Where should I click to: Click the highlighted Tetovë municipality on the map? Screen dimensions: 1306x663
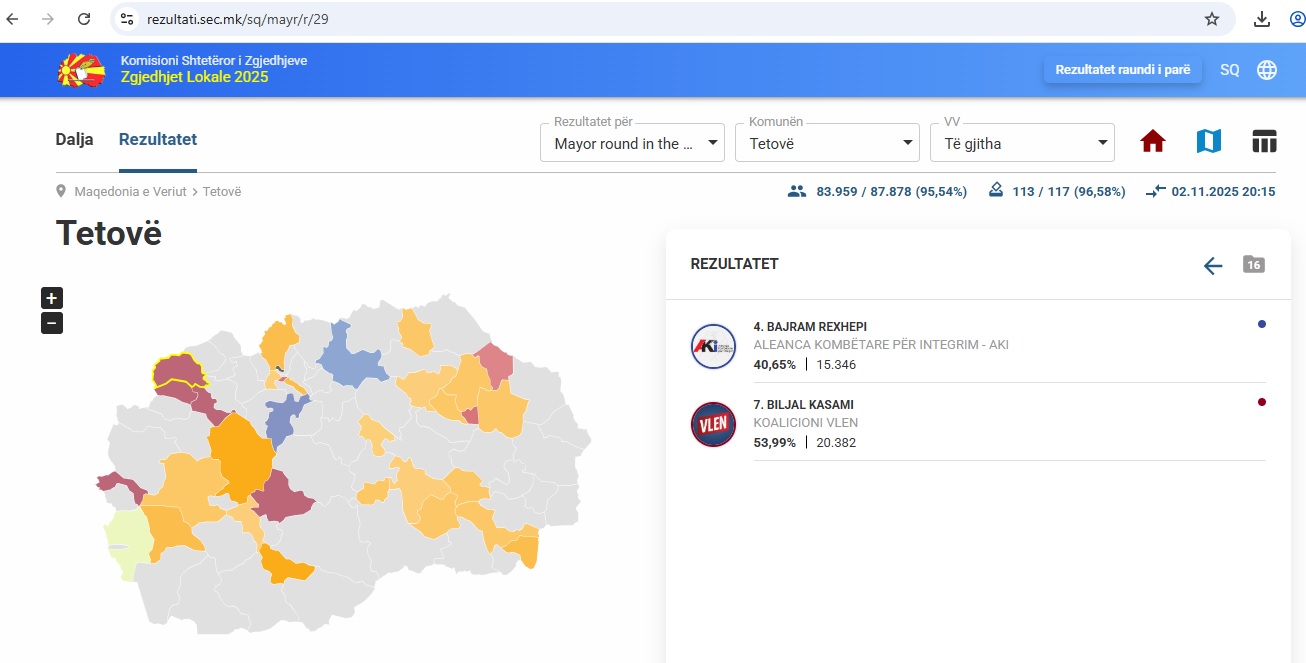pos(177,370)
